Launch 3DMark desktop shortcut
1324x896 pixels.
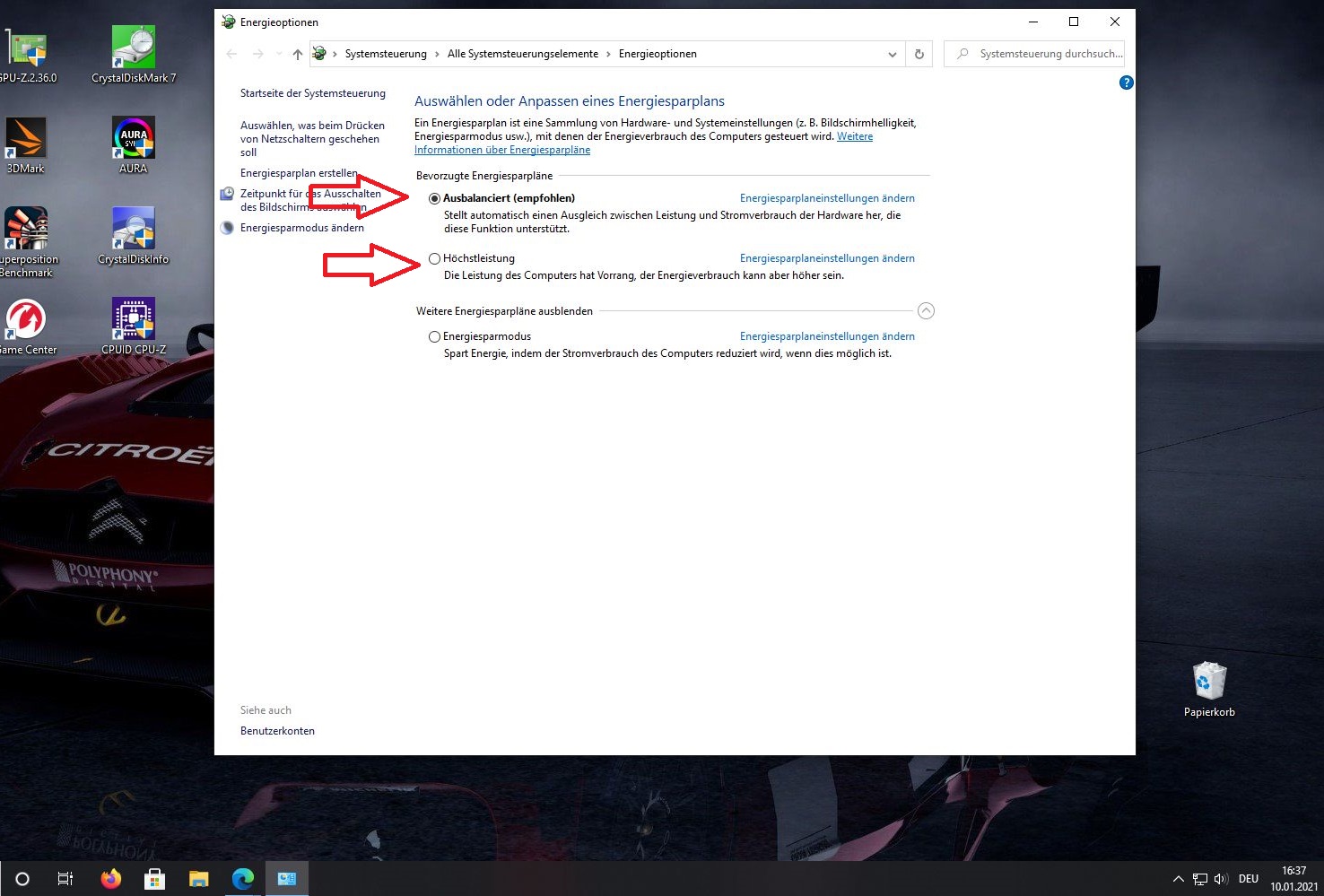click(26, 145)
